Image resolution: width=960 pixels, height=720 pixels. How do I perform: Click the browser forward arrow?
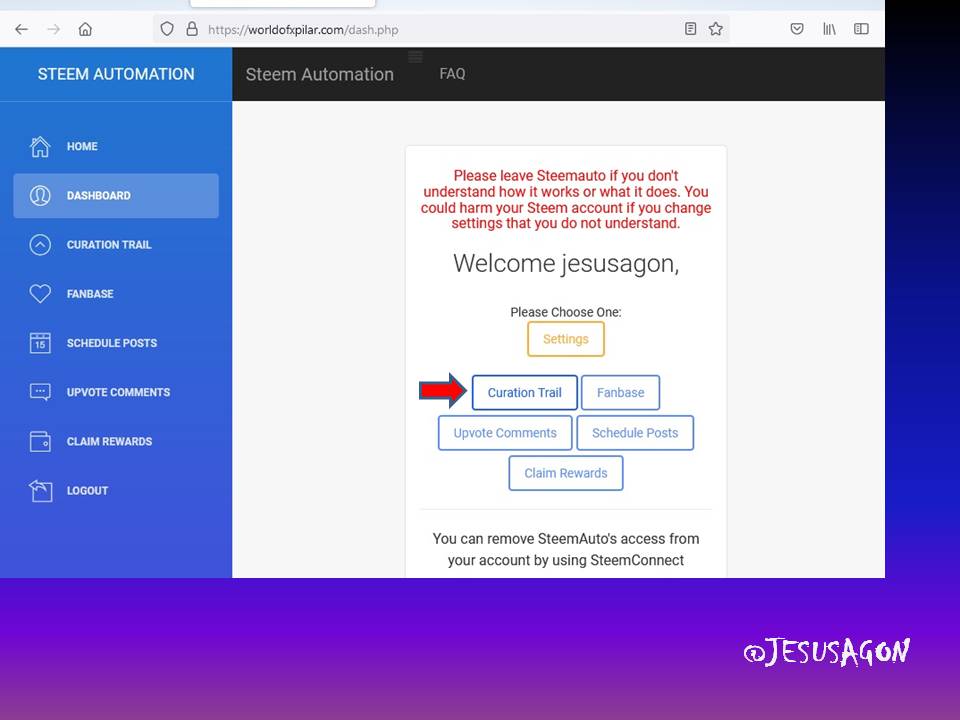coord(54,29)
